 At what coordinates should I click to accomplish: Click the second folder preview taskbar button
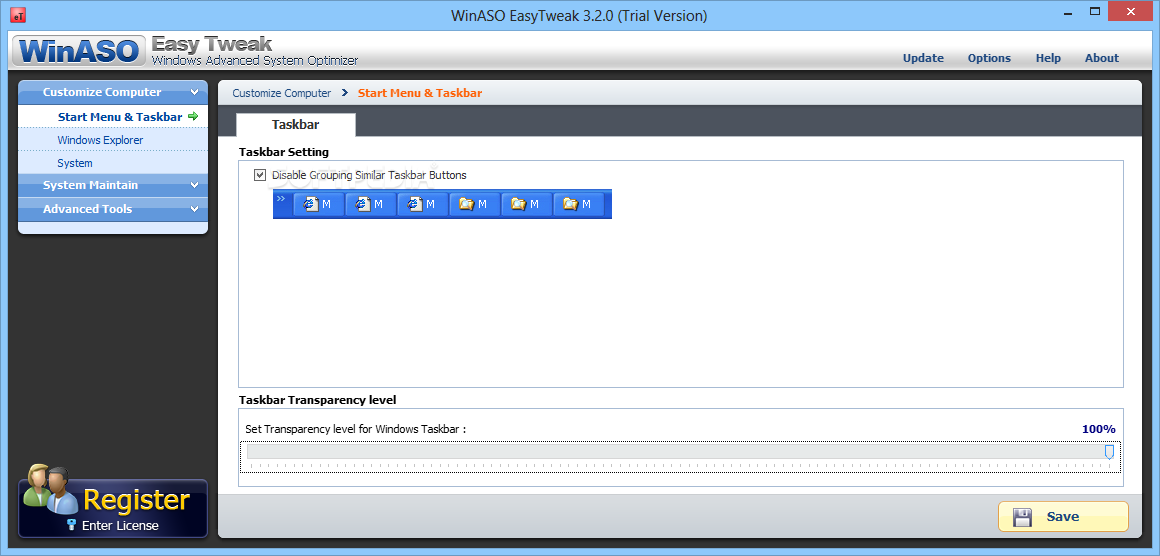(x=526, y=204)
